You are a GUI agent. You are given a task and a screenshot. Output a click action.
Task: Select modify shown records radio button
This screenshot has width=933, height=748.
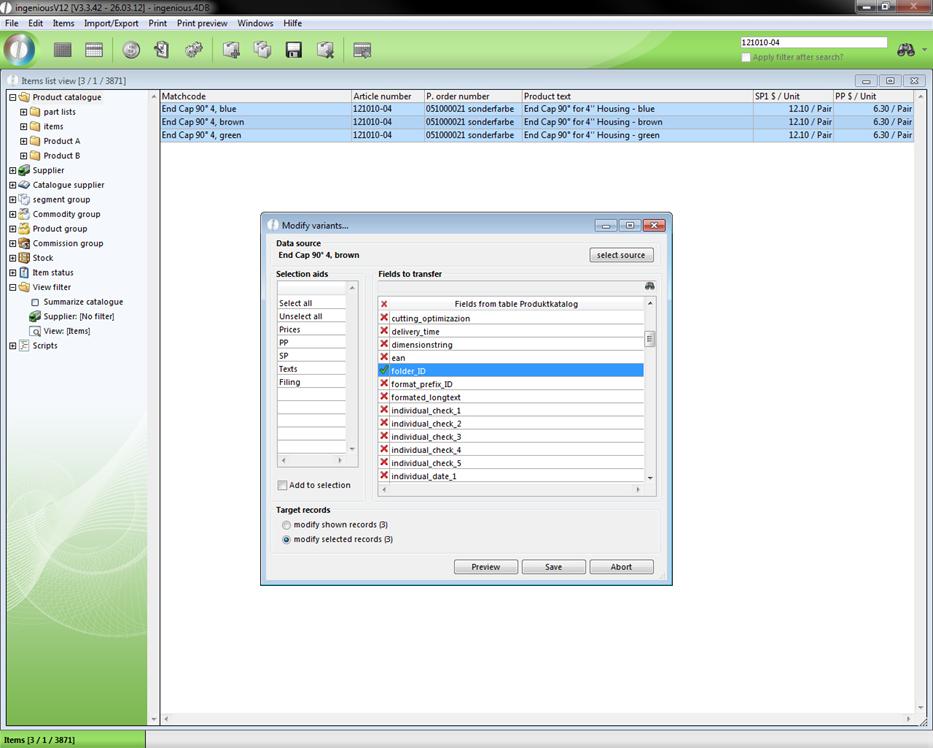click(287, 525)
